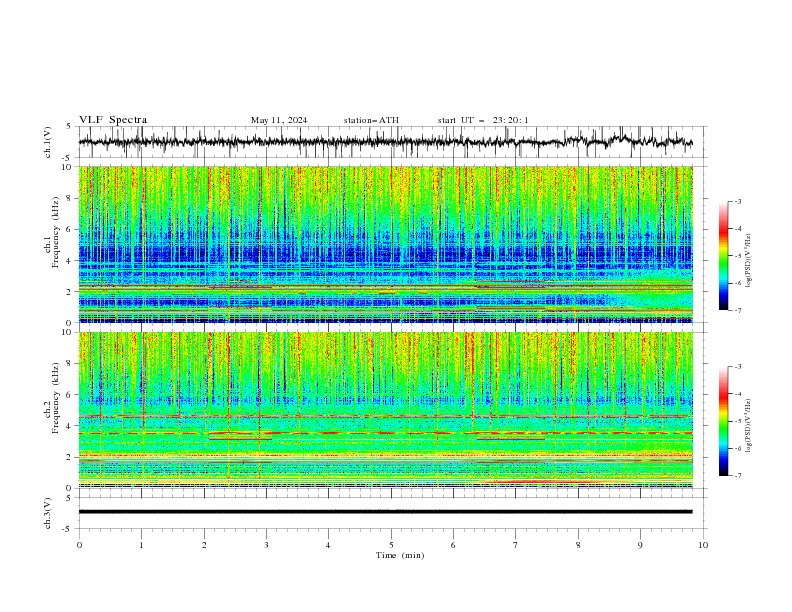Click the flat ch.3 black signal line

pos(385,512)
